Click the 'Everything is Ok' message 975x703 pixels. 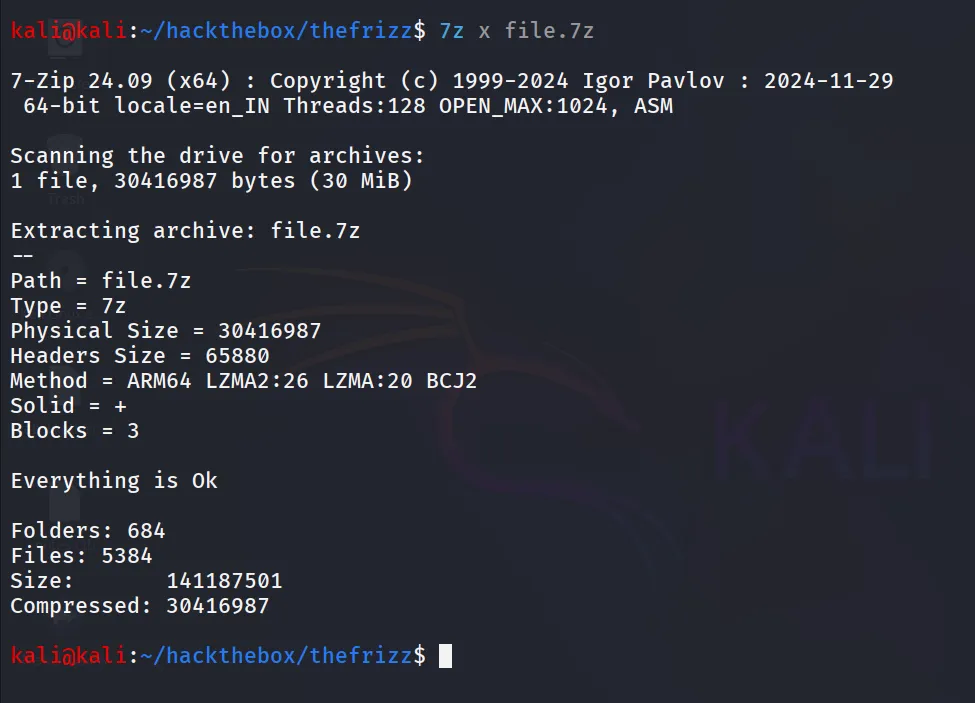(114, 480)
